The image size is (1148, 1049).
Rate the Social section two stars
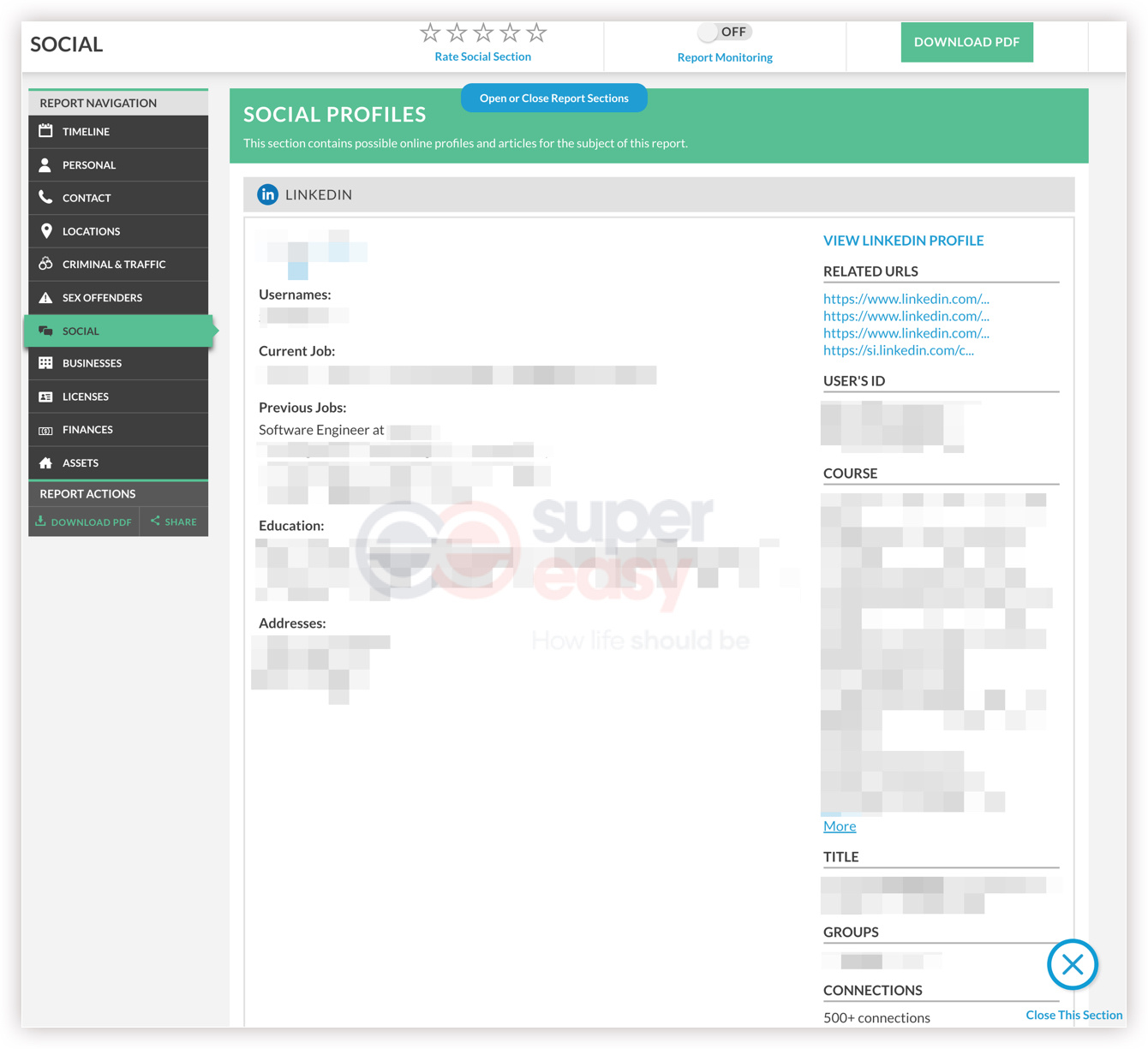[x=457, y=33]
